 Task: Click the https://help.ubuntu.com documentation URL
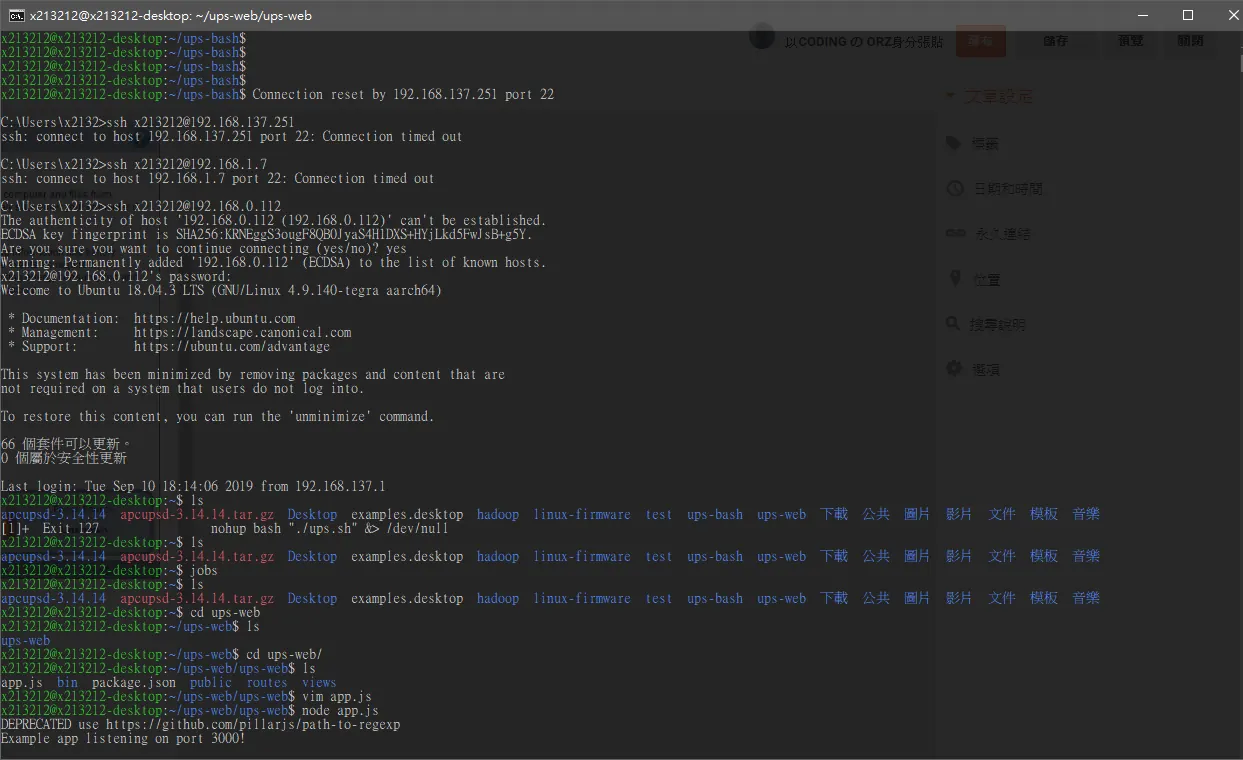click(214, 319)
